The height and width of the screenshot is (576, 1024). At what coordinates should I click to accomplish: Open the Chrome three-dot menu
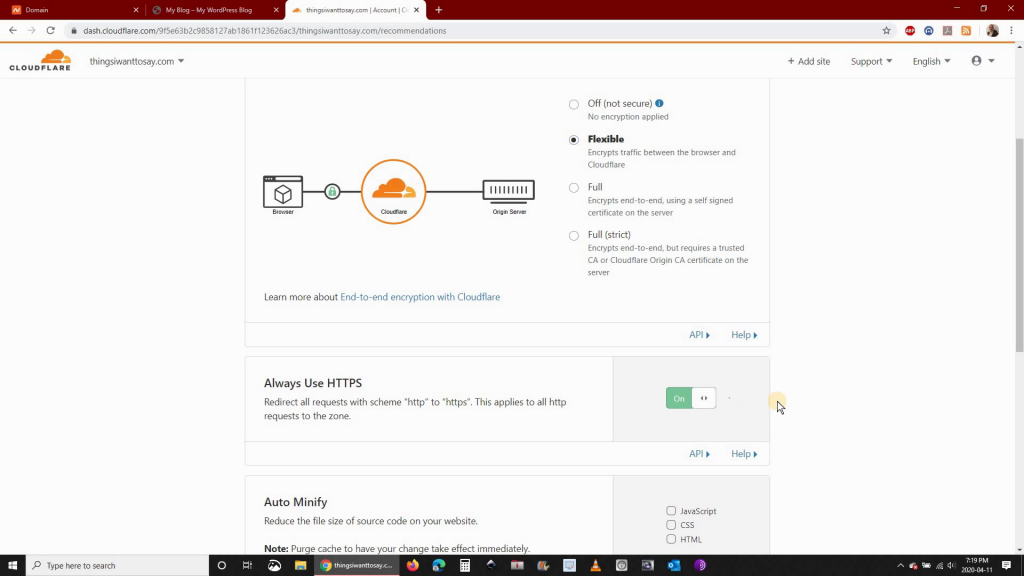click(1012, 31)
